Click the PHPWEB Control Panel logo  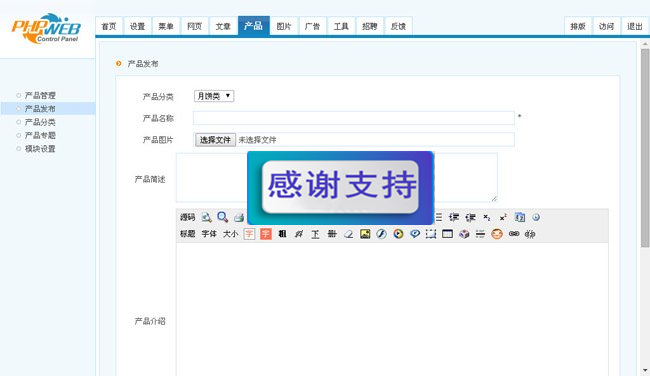pyautogui.click(x=46, y=28)
